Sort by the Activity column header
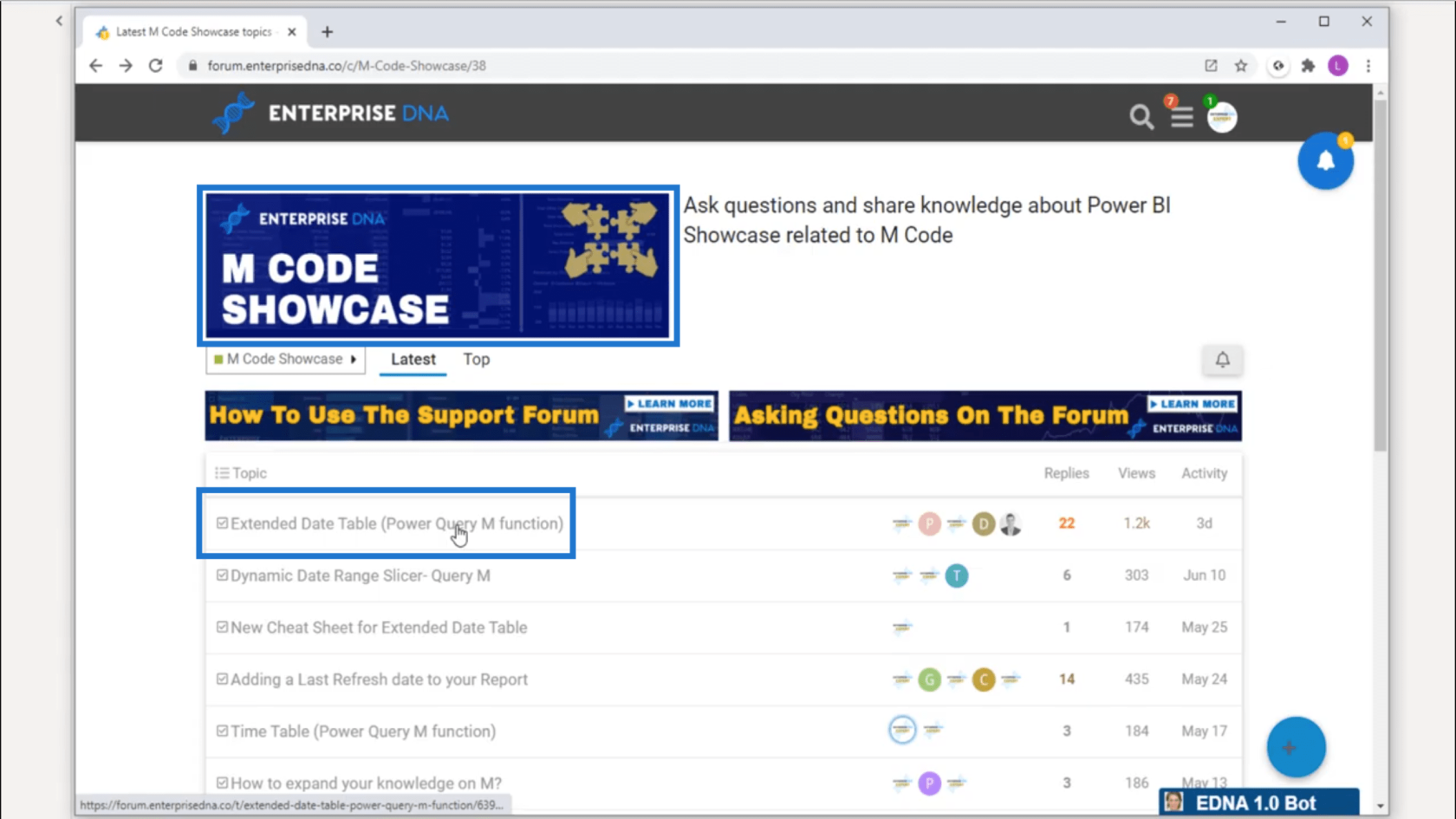 [x=1204, y=473]
